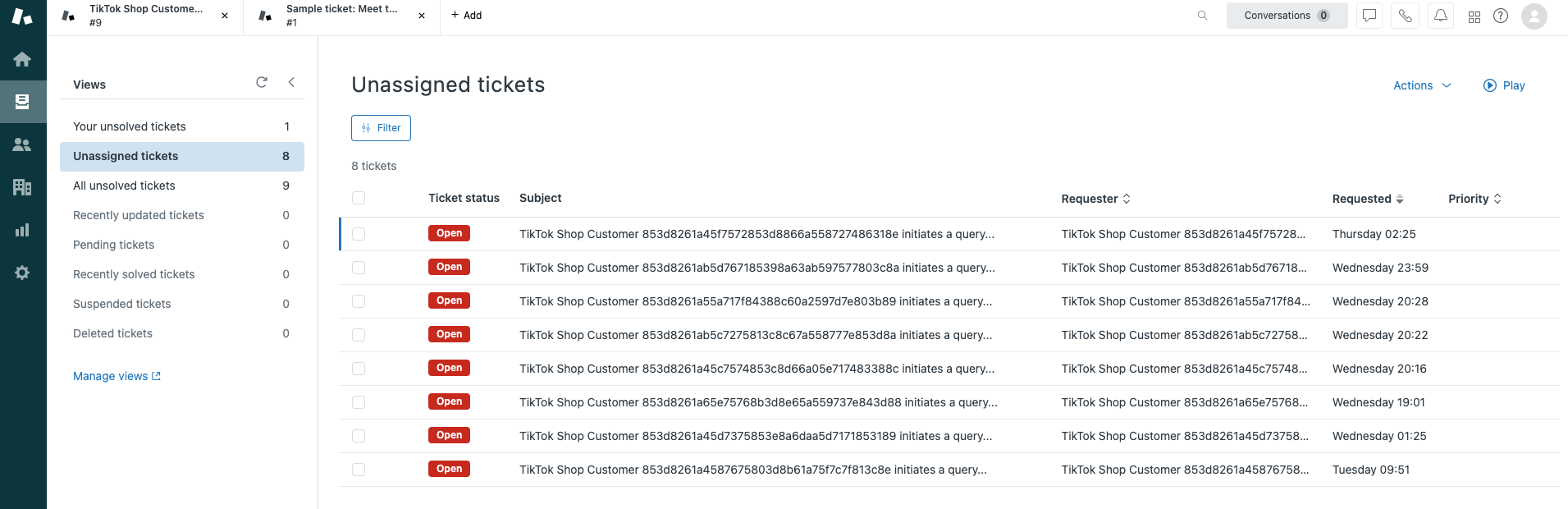The height and width of the screenshot is (509, 1568).
Task: Open the notifications bell icon
Action: tap(1440, 16)
